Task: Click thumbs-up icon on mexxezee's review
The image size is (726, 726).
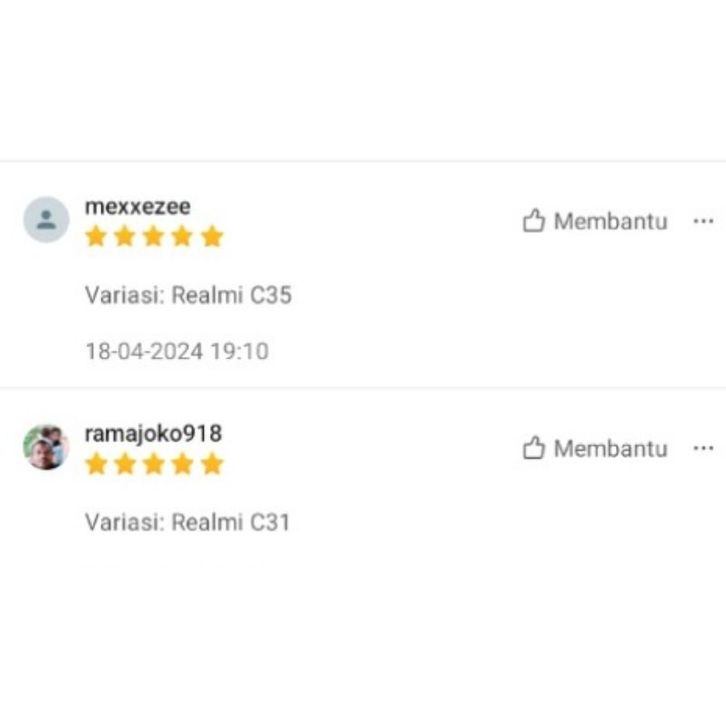Action: coord(533,220)
